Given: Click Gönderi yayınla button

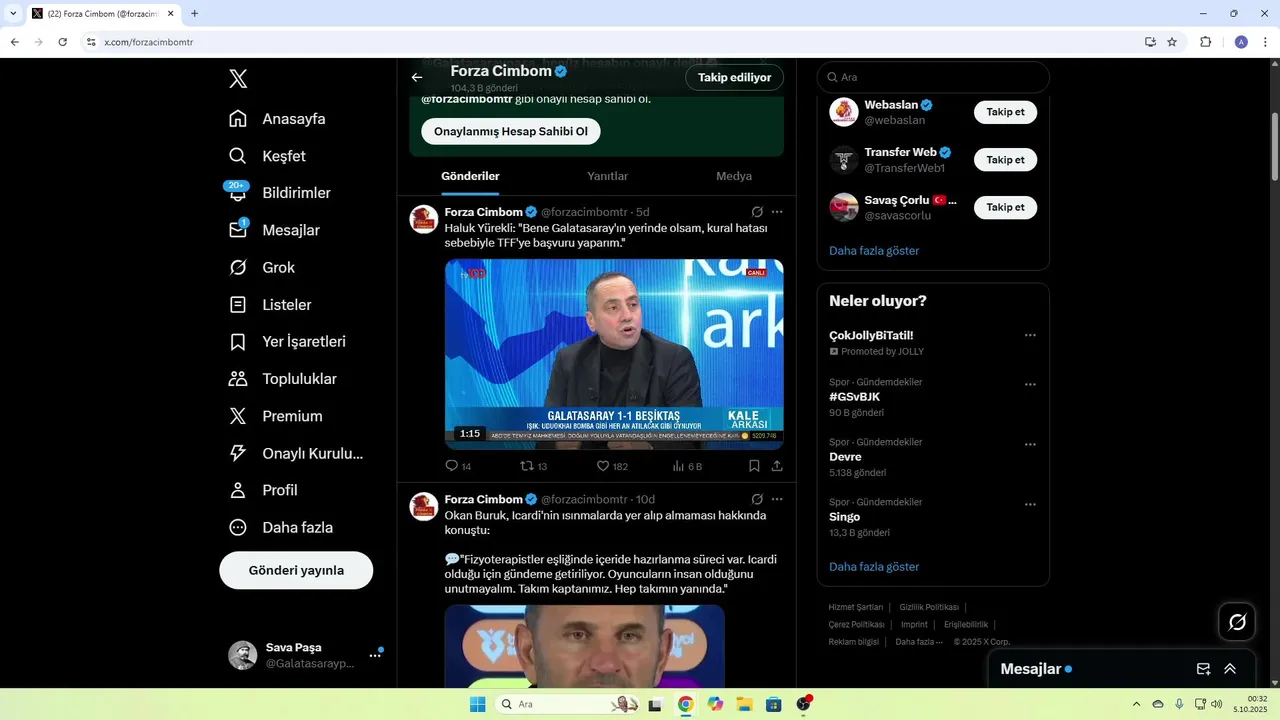Looking at the screenshot, I should click(x=296, y=570).
